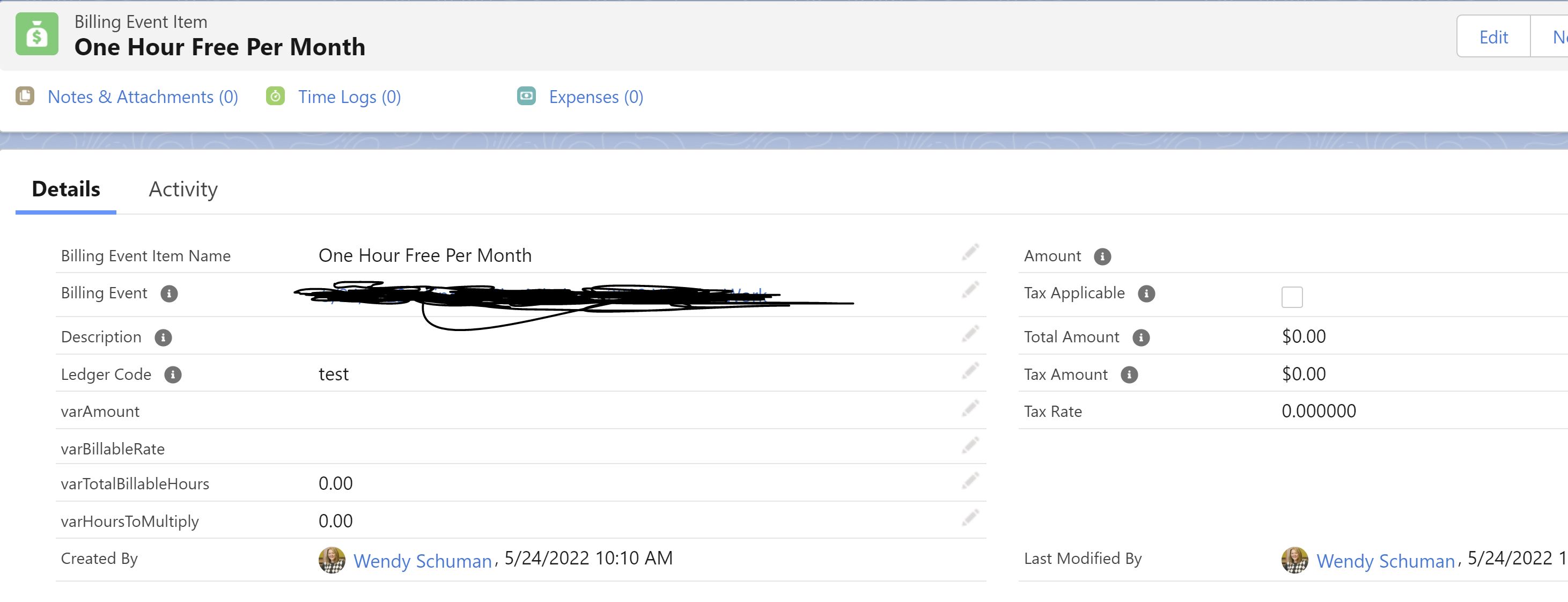1568x602 pixels.
Task: Switch to the Activity tab
Action: click(182, 189)
